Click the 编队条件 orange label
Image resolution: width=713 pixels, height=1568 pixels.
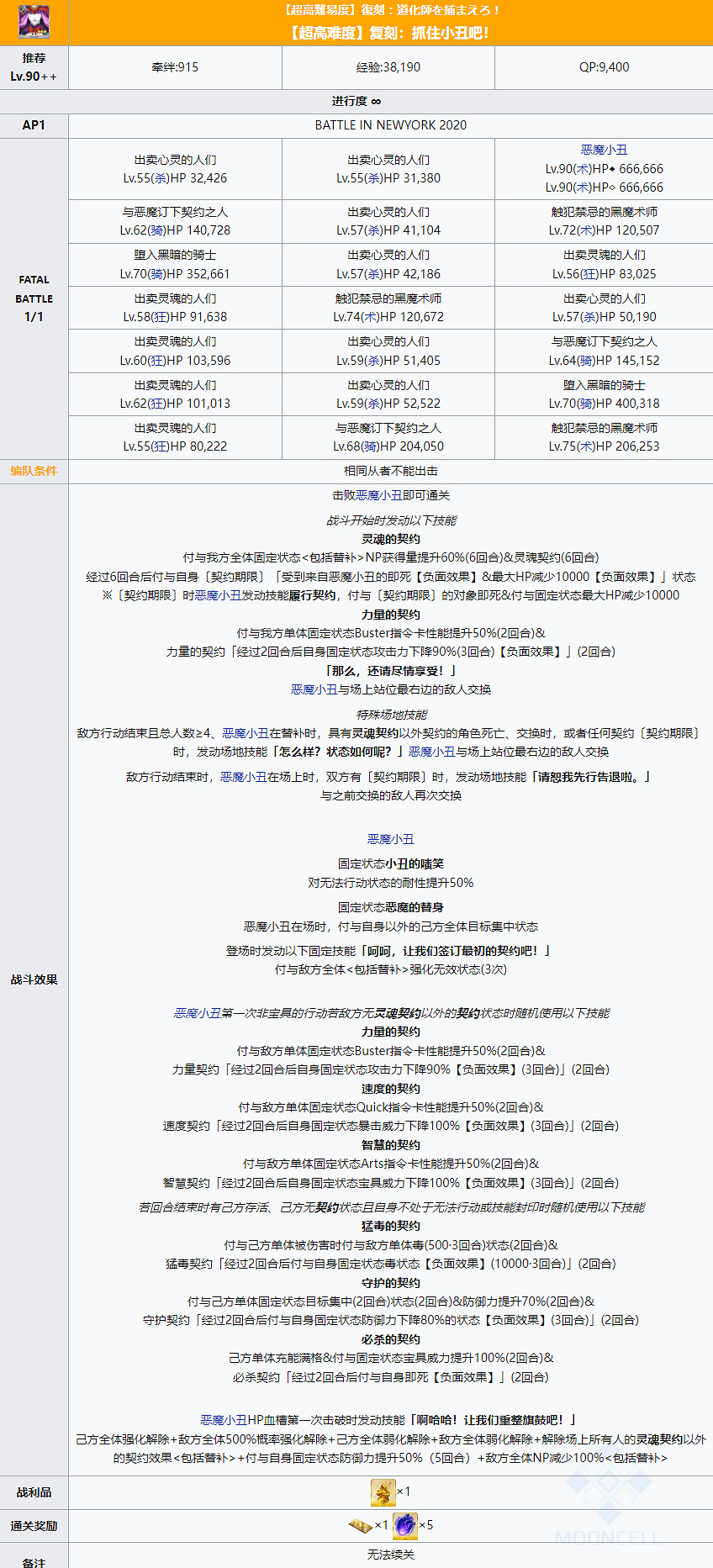(34, 471)
